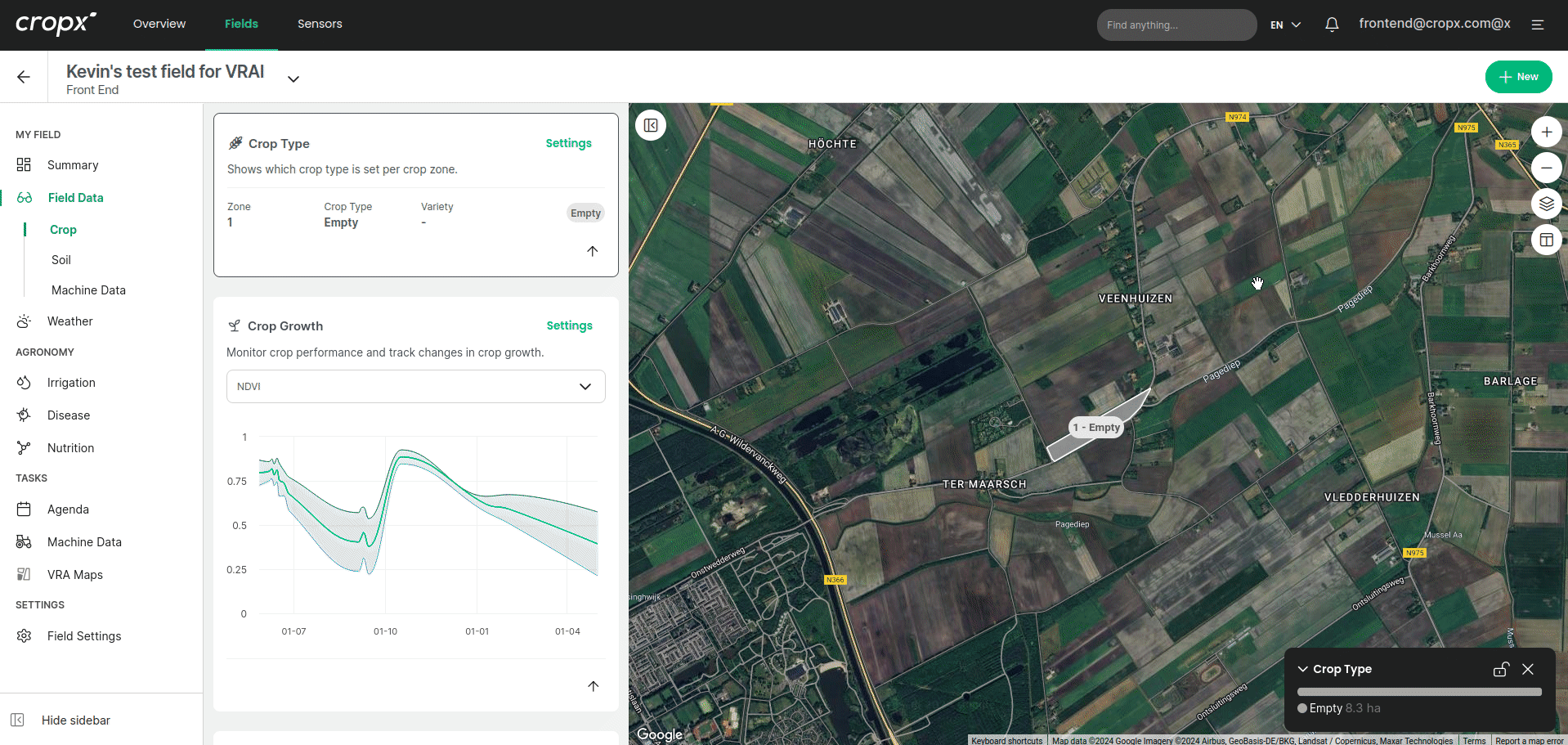Screen dimensions: 1568x745
Task: Toggle the Crop Type legend lock
Action: 1500,669
